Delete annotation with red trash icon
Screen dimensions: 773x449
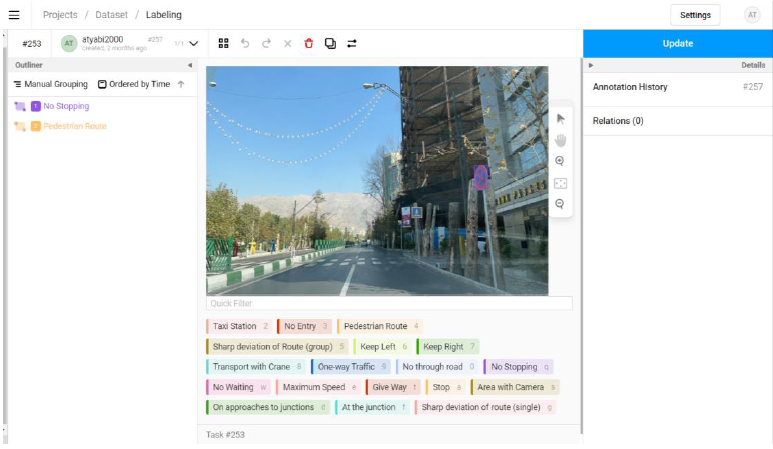pyautogui.click(x=308, y=44)
